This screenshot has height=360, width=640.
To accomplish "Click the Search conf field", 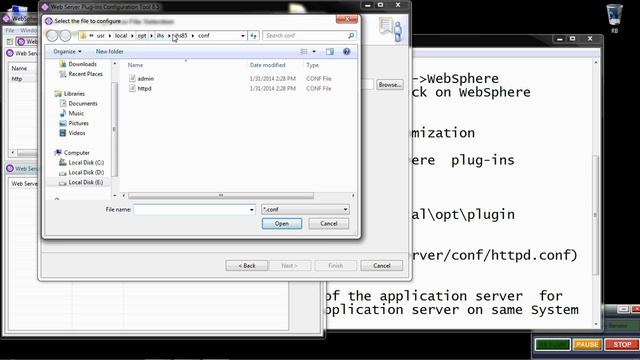I will 304,36.
